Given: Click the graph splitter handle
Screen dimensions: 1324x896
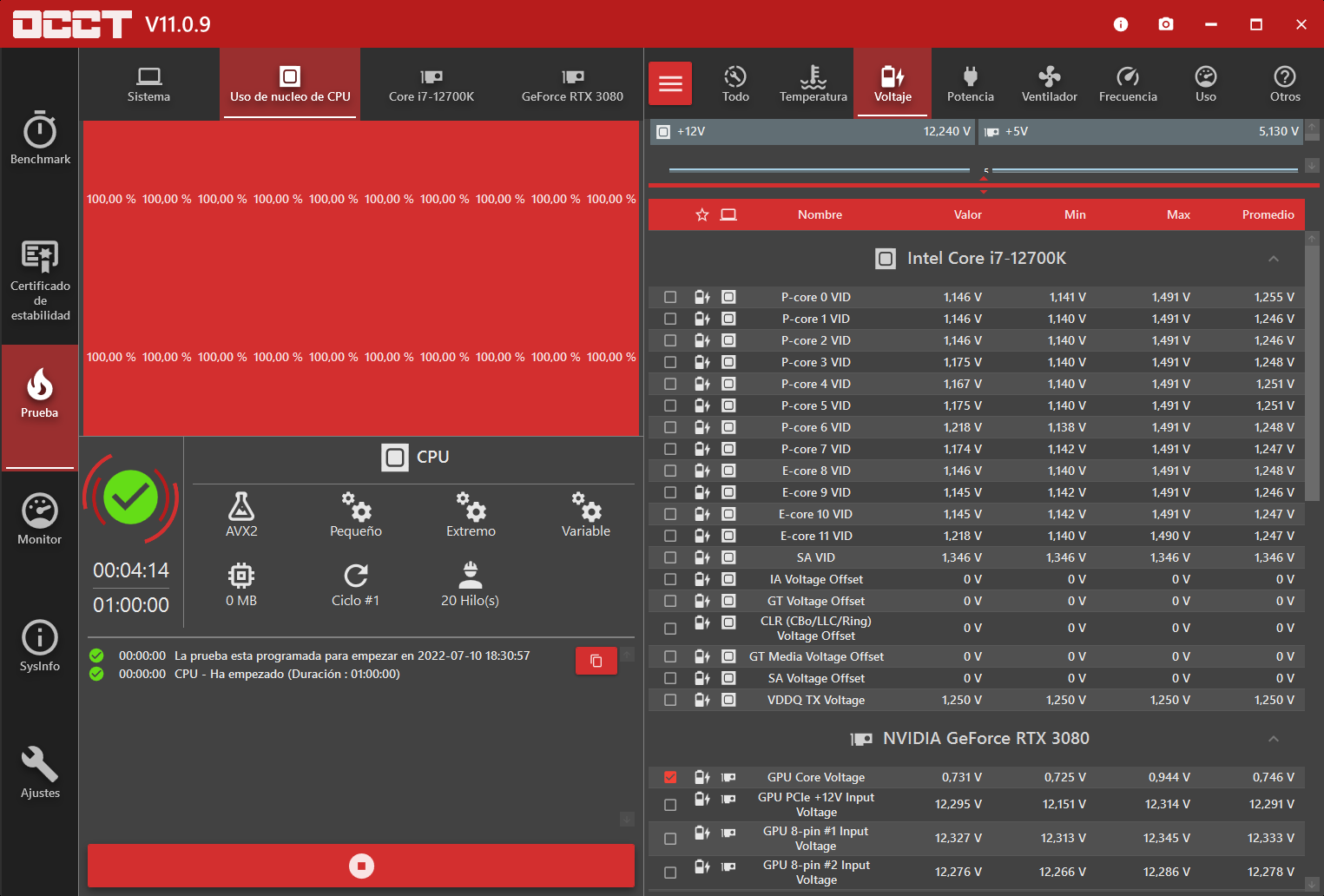Looking at the screenshot, I should [x=984, y=185].
